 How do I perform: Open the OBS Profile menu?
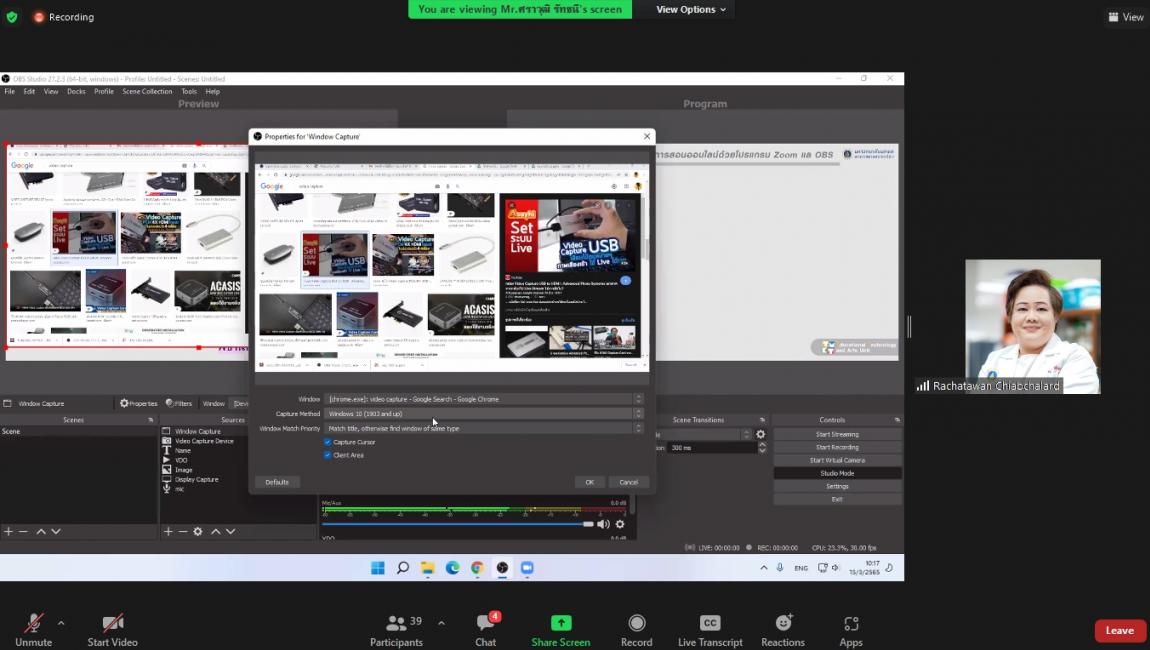pyautogui.click(x=104, y=92)
